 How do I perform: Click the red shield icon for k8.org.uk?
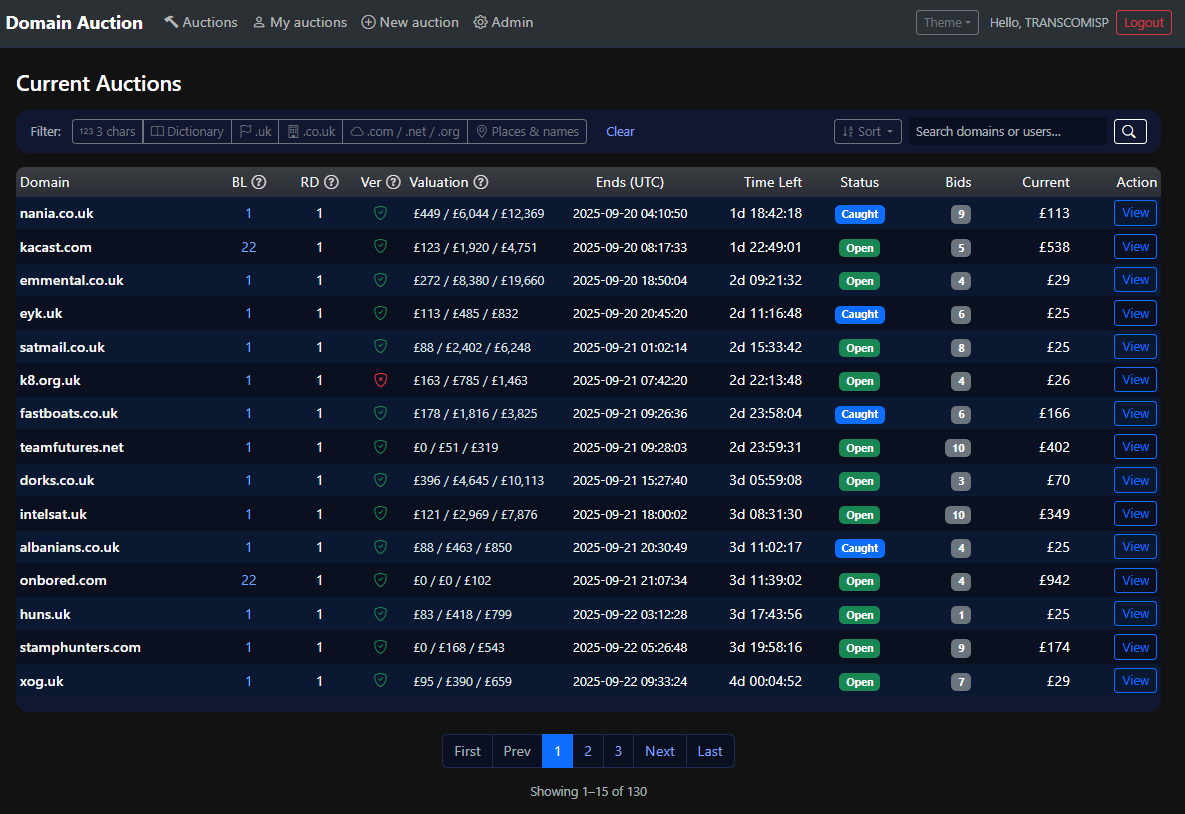(x=380, y=380)
